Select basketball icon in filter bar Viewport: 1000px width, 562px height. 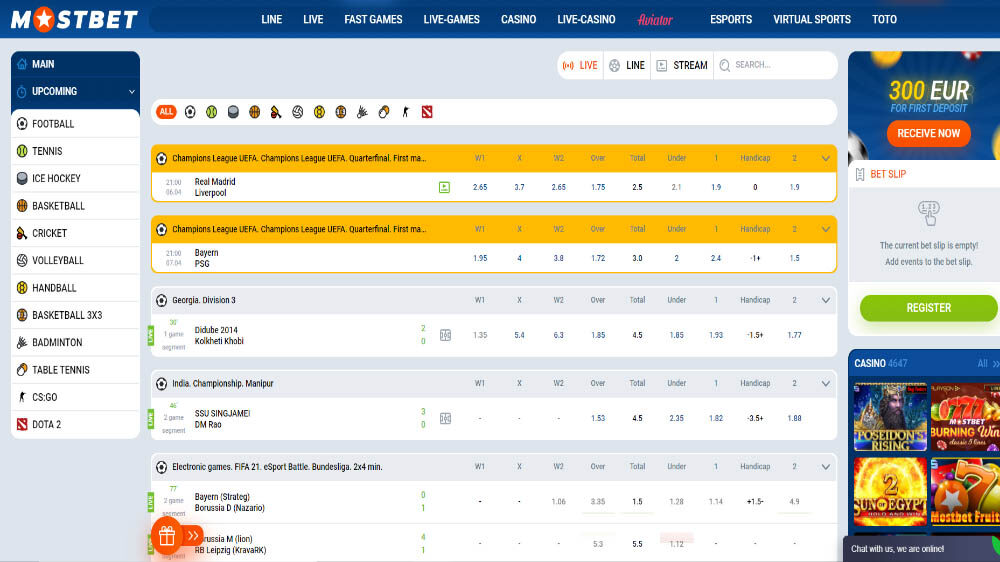coord(254,112)
